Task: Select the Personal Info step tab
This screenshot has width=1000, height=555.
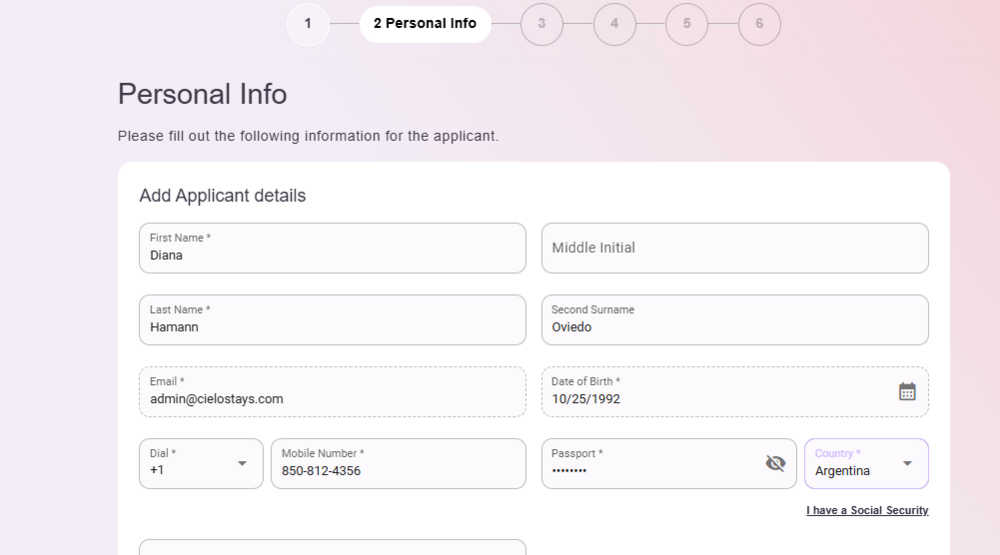Action: (425, 24)
